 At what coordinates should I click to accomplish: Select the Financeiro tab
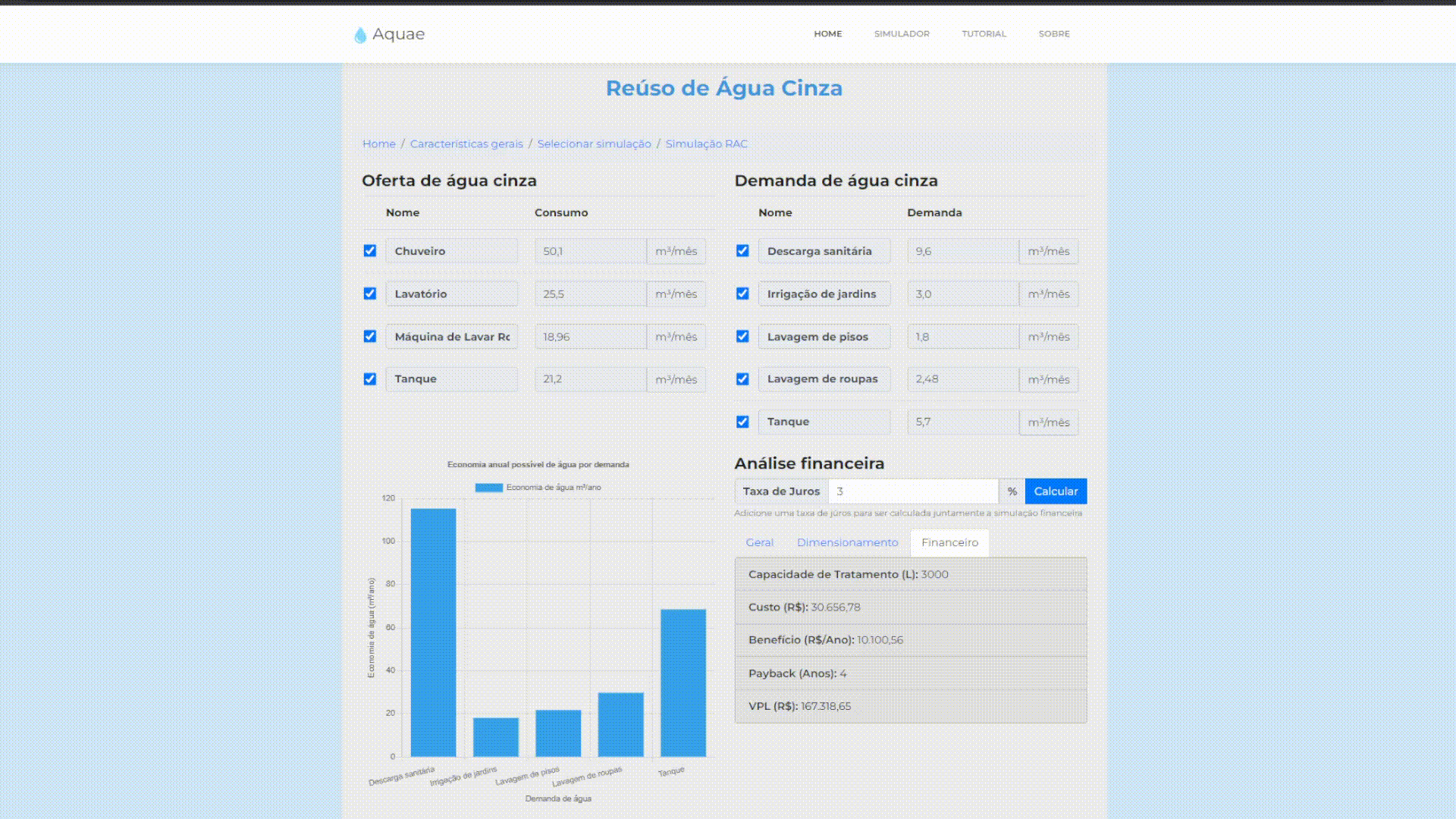point(949,543)
